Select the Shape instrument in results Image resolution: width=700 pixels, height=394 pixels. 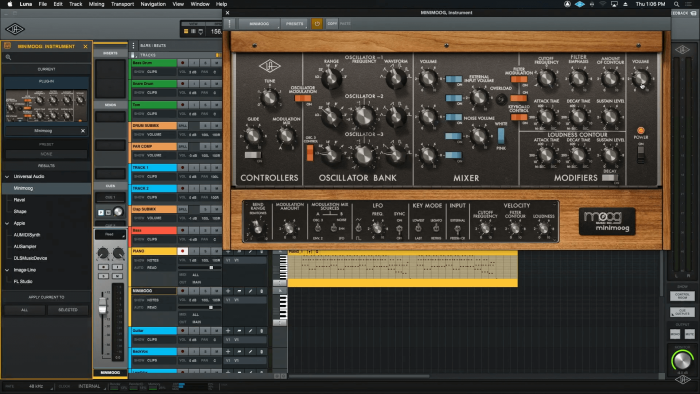pyautogui.click(x=20, y=212)
